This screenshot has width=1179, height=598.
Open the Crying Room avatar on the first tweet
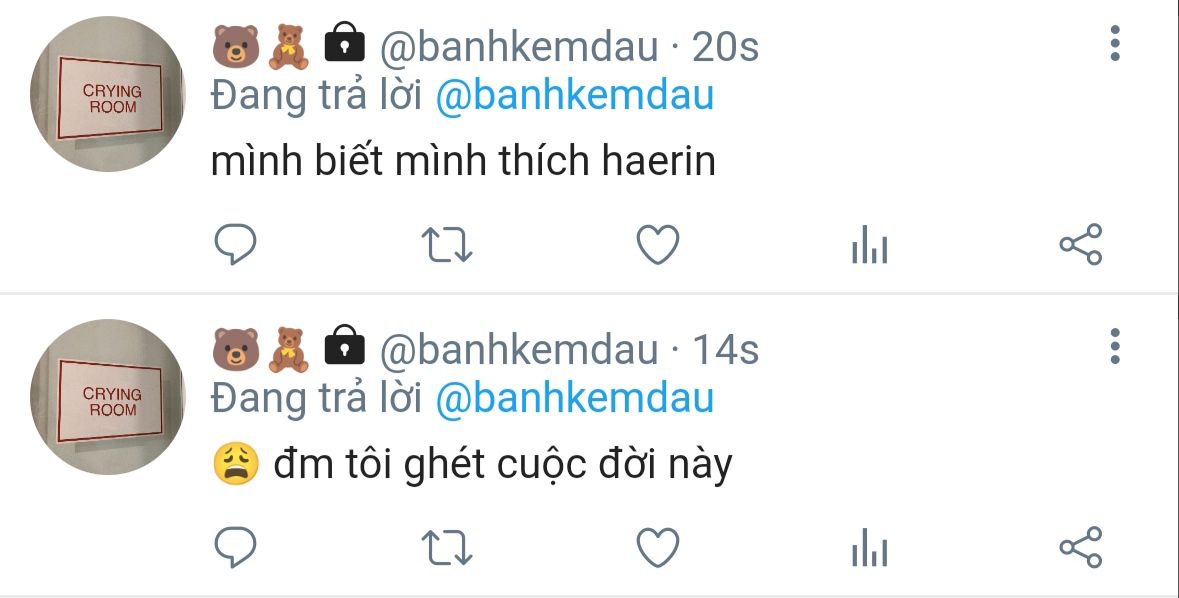pos(108,94)
